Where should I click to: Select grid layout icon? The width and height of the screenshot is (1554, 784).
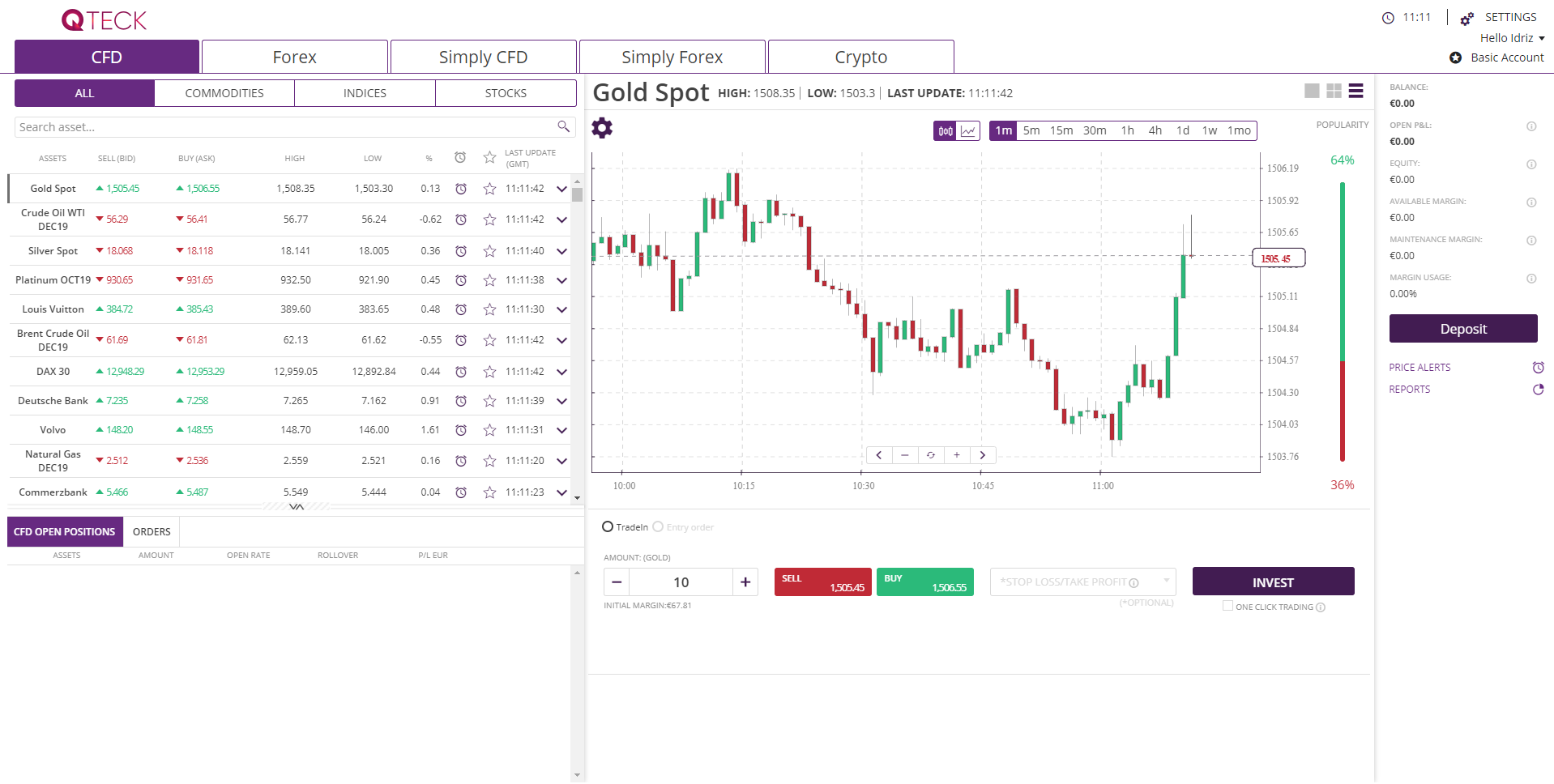(1334, 91)
